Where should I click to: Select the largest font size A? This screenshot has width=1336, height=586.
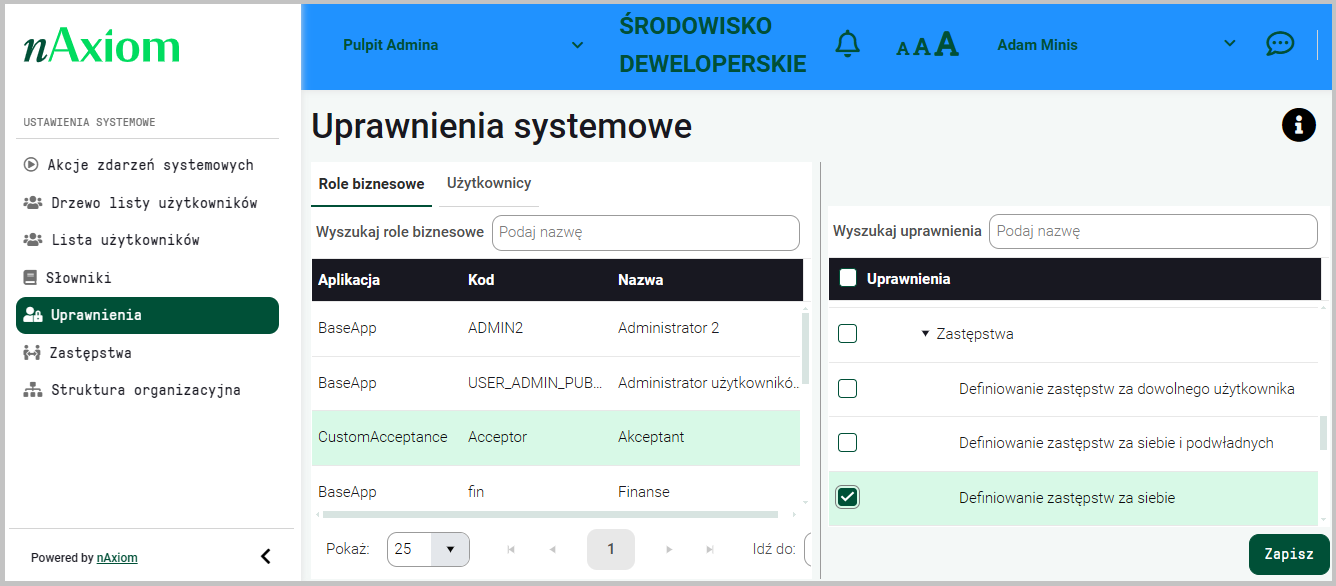pos(946,44)
